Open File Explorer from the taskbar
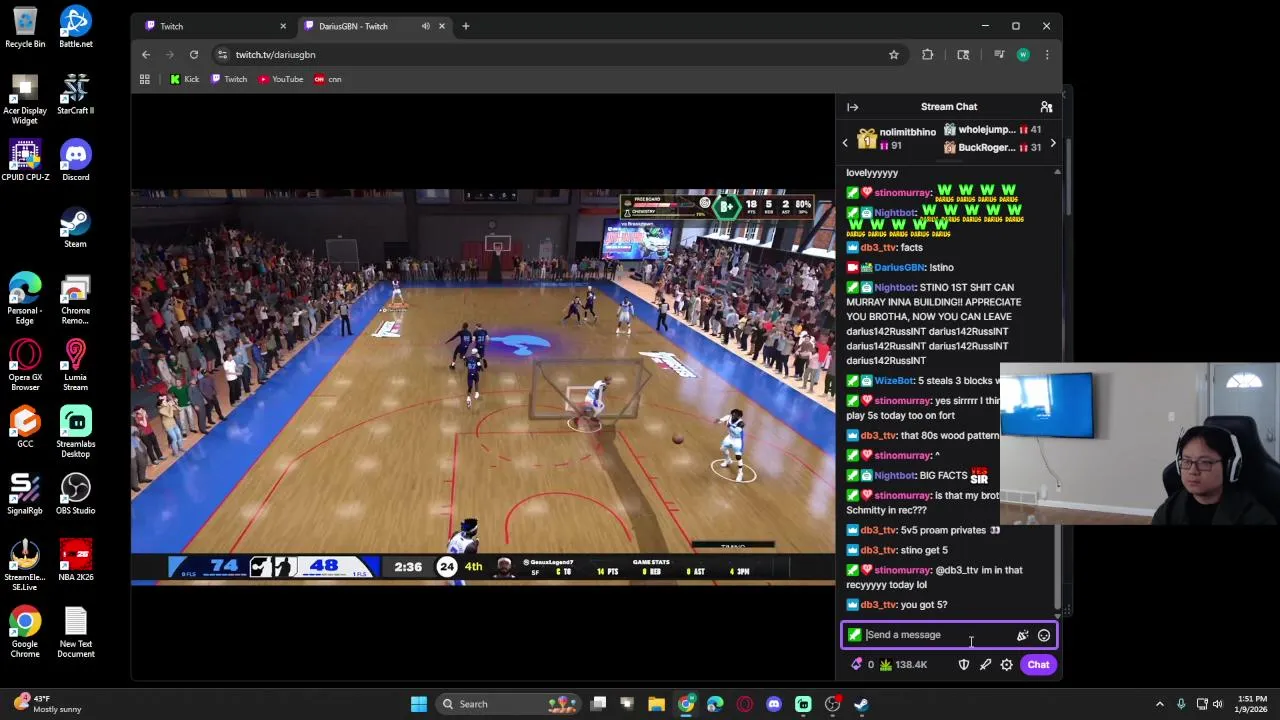Screen dimensions: 1280x720 [657, 704]
